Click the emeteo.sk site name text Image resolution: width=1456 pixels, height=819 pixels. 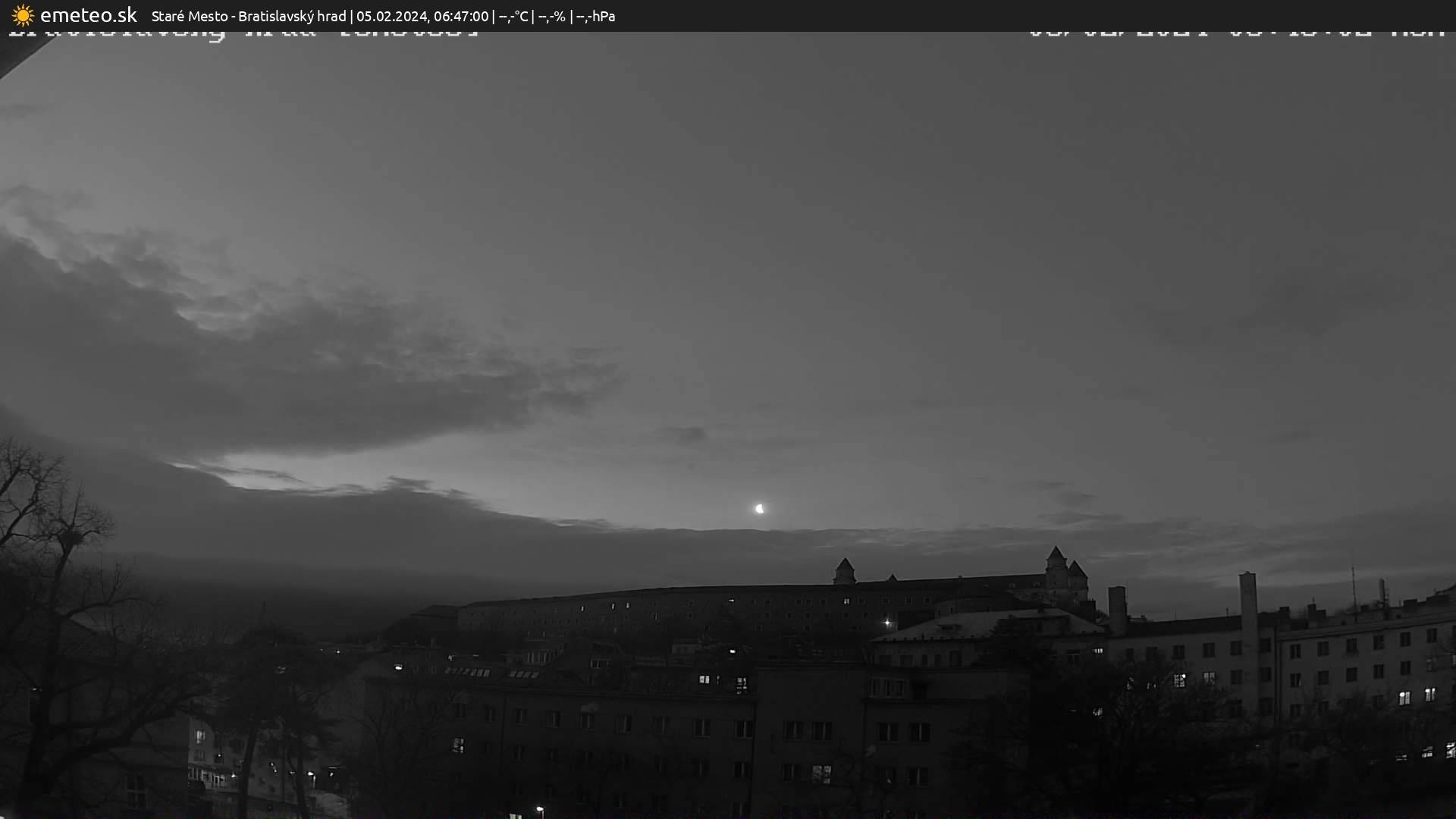click(x=89, y=15)
